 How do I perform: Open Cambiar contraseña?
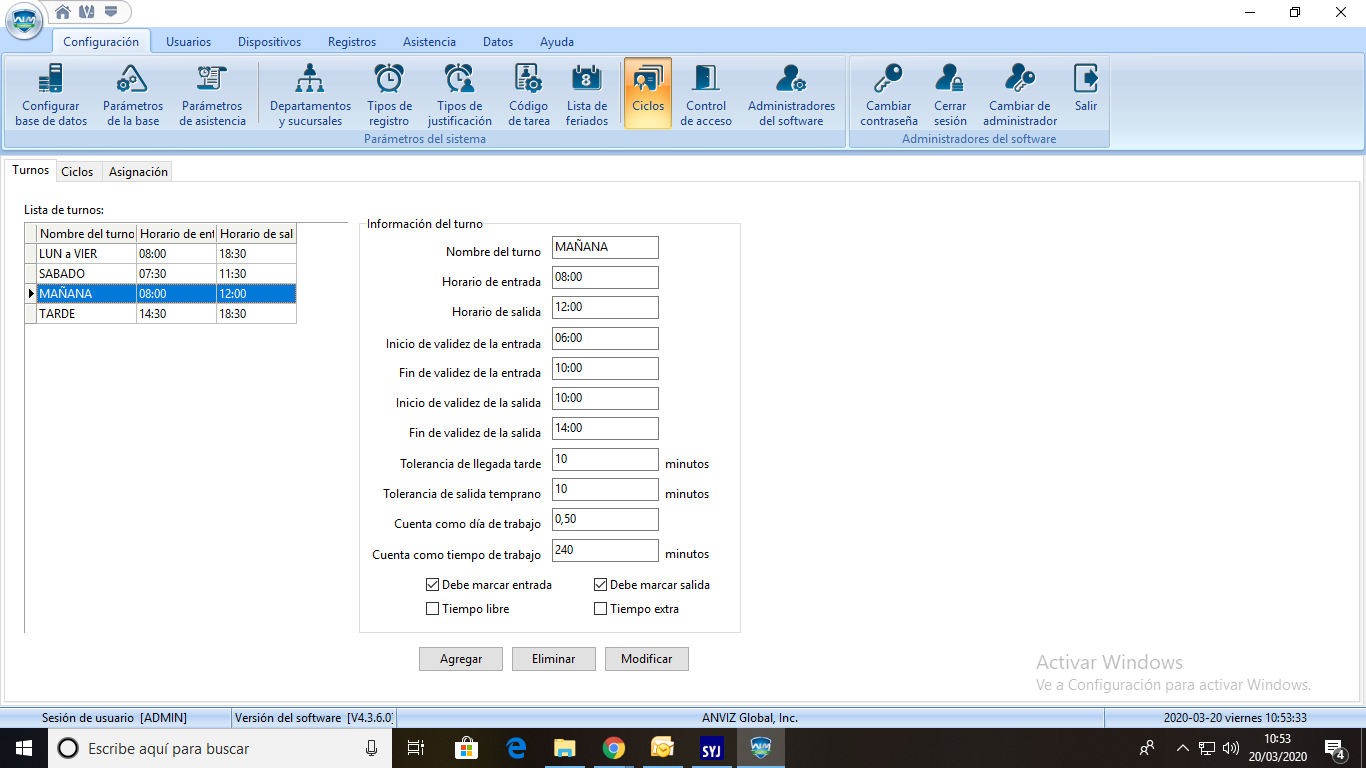click(889, 94)
